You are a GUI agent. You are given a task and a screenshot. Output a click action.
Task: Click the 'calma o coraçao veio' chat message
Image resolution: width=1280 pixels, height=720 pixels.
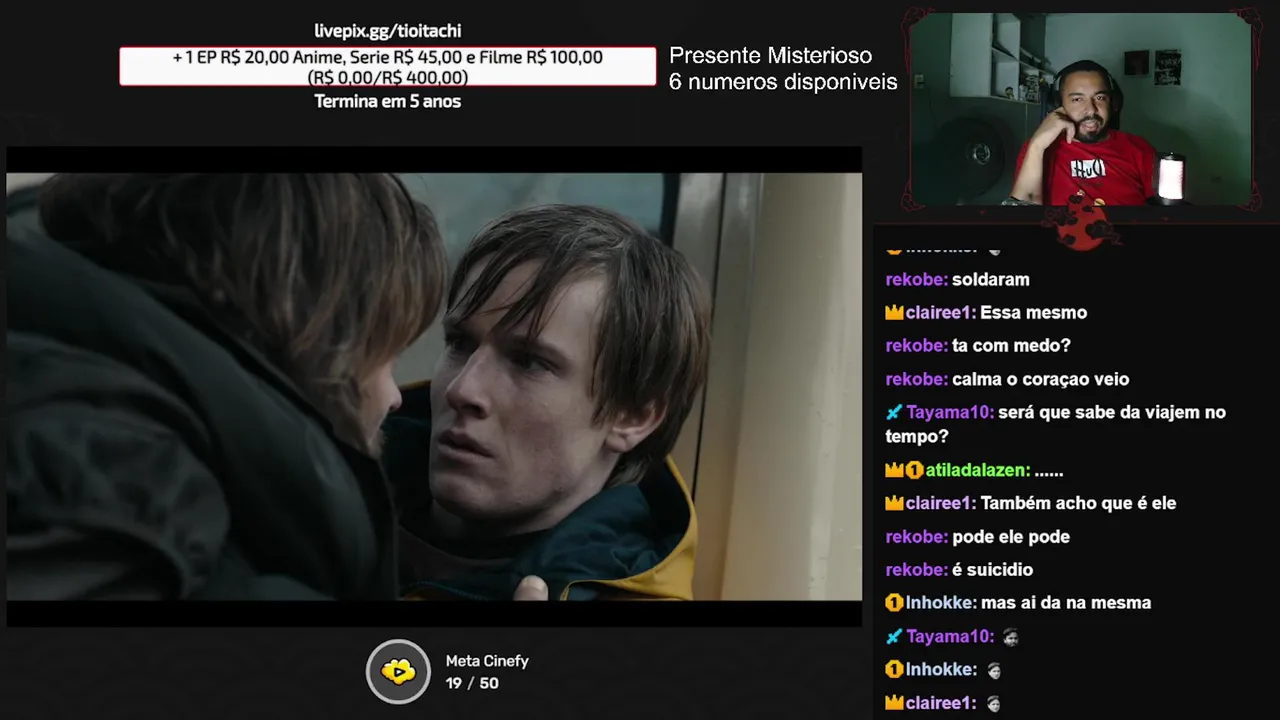(1040, 379)
